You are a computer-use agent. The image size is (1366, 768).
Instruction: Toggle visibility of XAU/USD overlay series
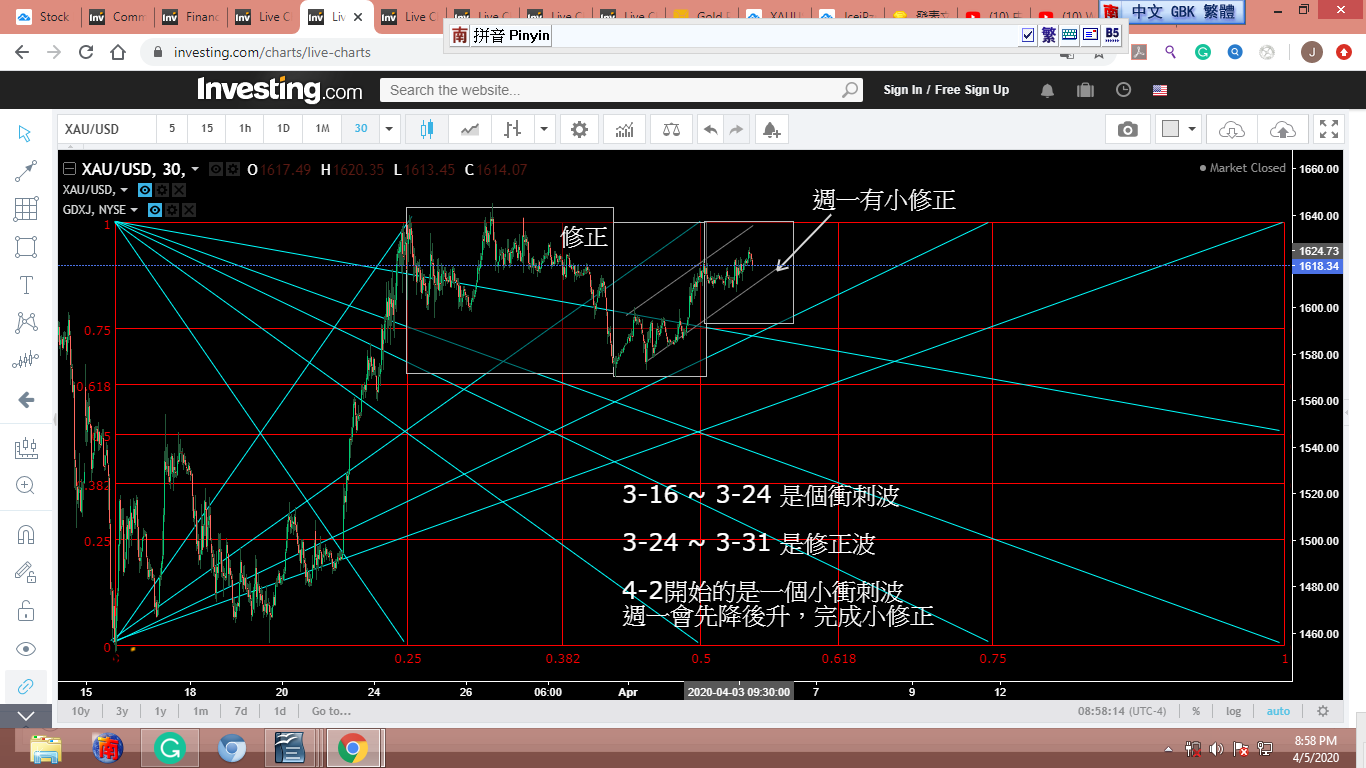tap(145, 189)
